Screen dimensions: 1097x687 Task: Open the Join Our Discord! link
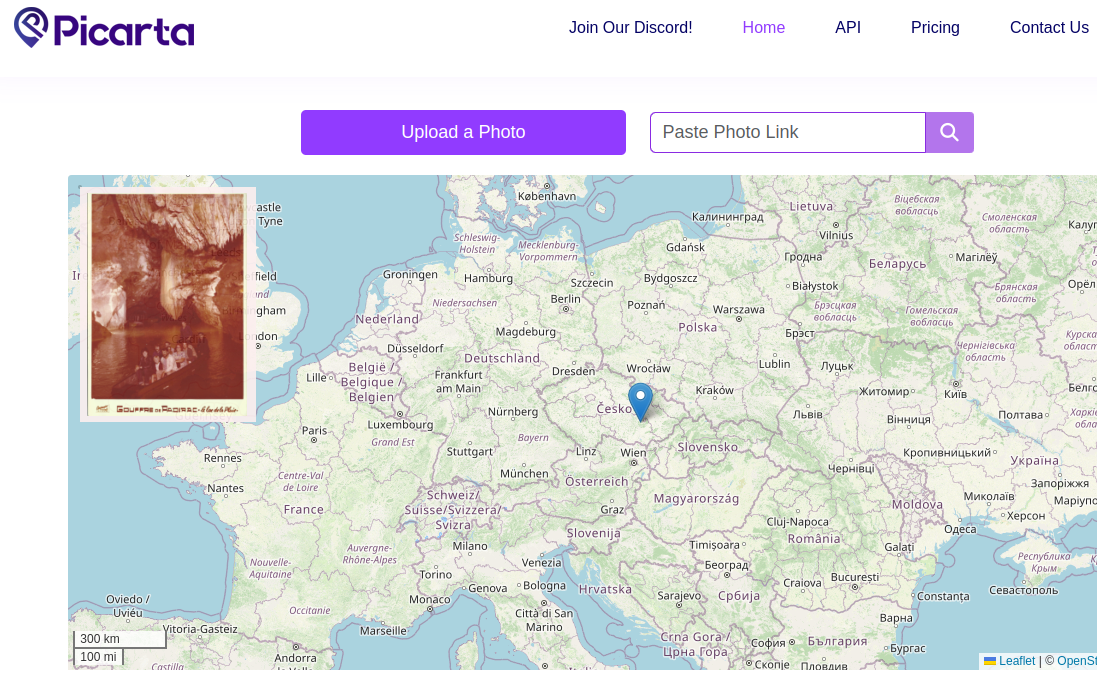[x=630, y=28]
